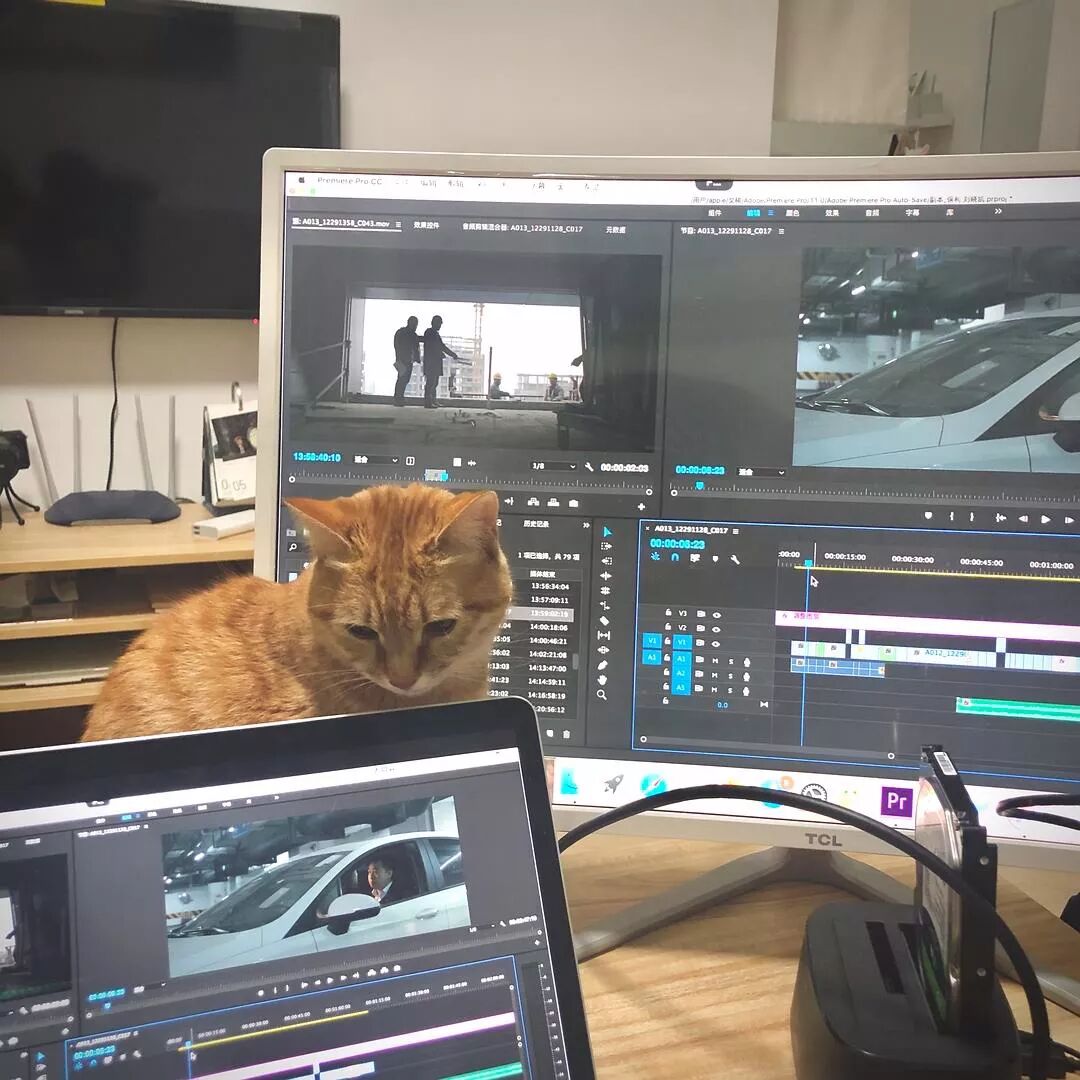Select the Track Select Forward tool

[x=606, y=546]
